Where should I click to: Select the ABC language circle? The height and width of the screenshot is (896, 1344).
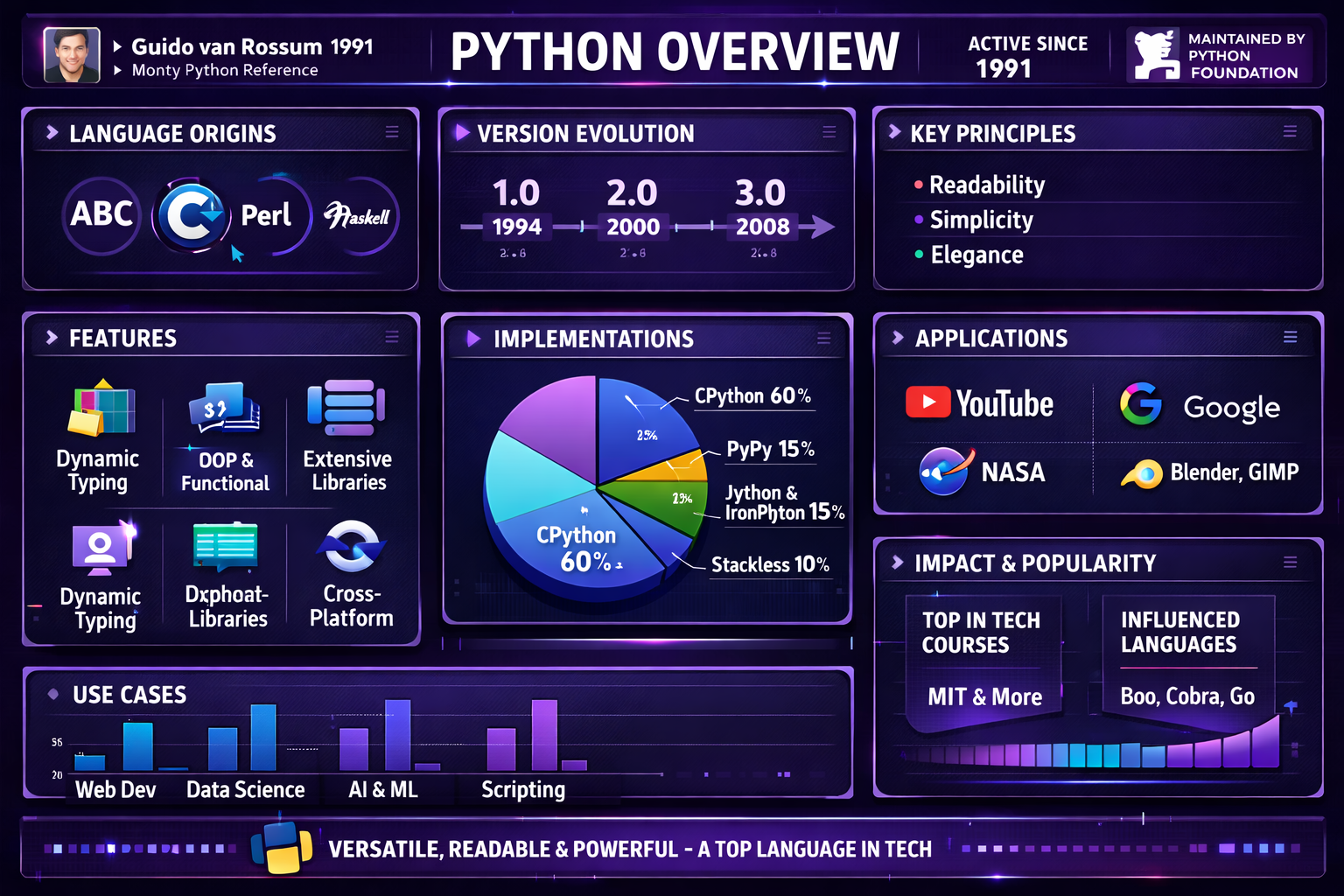(101, 214)
